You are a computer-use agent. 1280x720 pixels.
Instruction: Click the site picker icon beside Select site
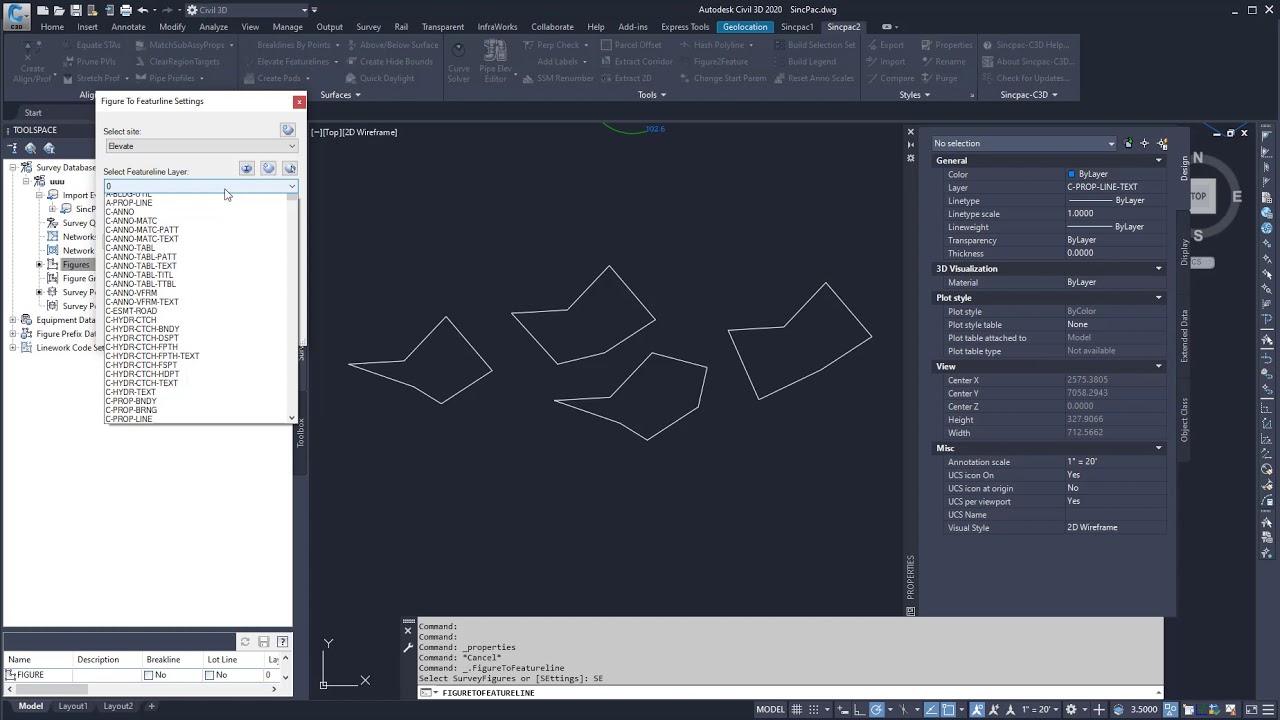coord(288,130)
